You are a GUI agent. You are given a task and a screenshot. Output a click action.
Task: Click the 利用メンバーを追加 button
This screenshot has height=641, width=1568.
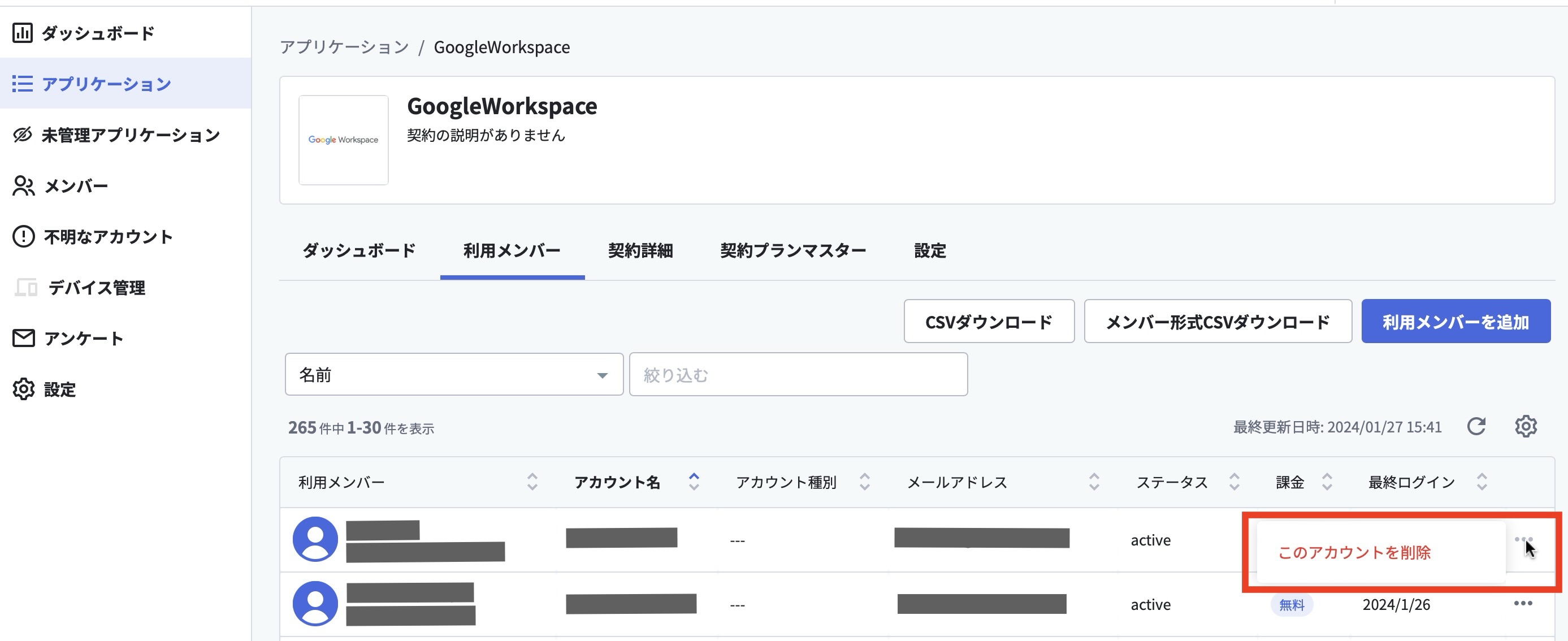1456,322
